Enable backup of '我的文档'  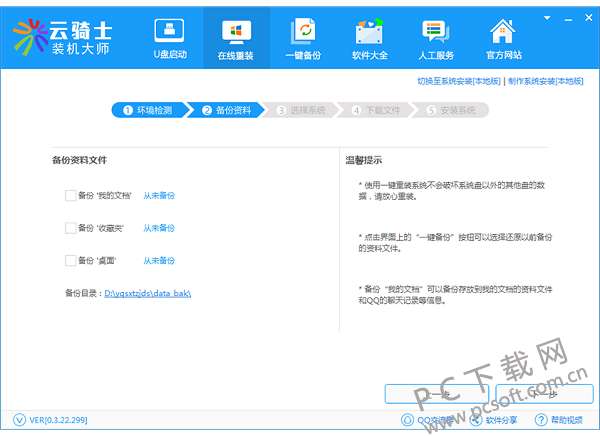(x=71, y=196)
